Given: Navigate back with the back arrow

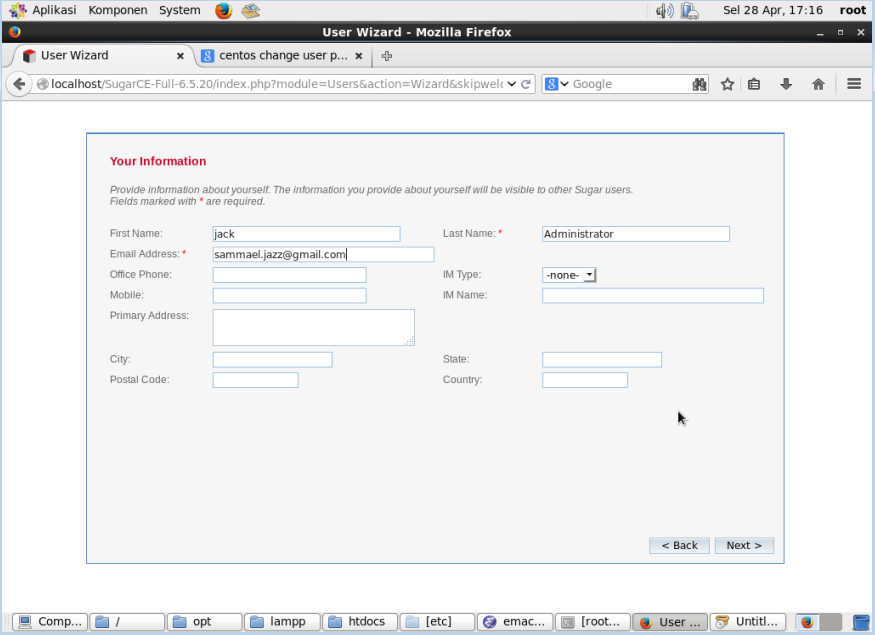Looking at the screenshot, I should tap(19, 84).
